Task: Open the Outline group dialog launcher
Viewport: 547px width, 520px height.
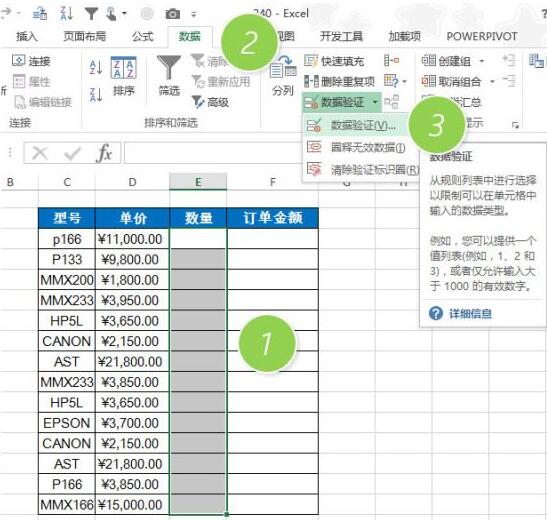Action: [x=515, y=125]
